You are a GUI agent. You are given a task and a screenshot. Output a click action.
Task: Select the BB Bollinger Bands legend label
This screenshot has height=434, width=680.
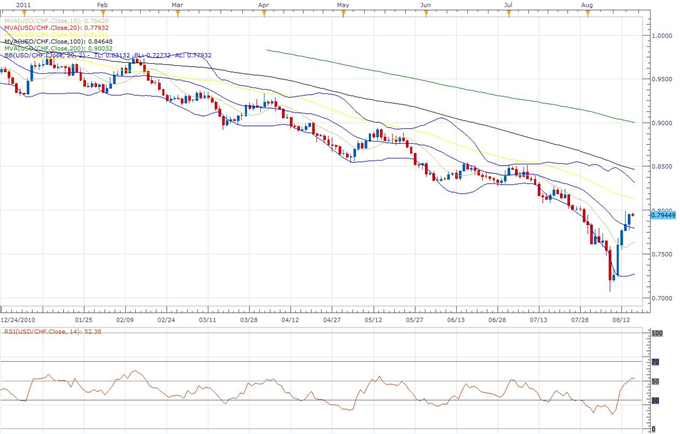click(108, 55)
